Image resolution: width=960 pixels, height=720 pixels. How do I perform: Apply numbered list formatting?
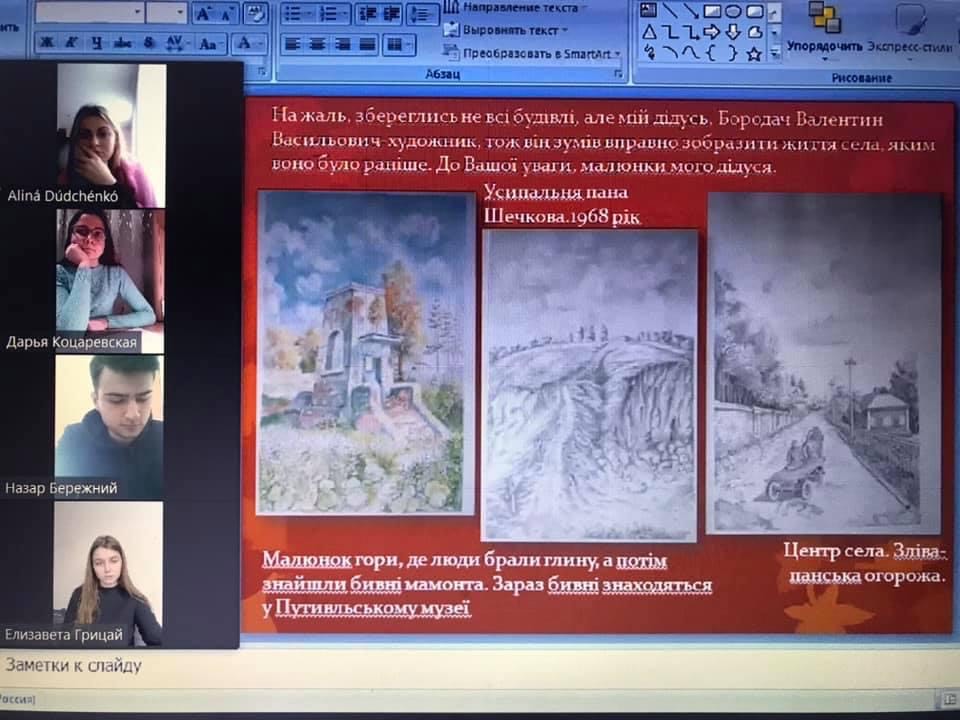[332, 14]
